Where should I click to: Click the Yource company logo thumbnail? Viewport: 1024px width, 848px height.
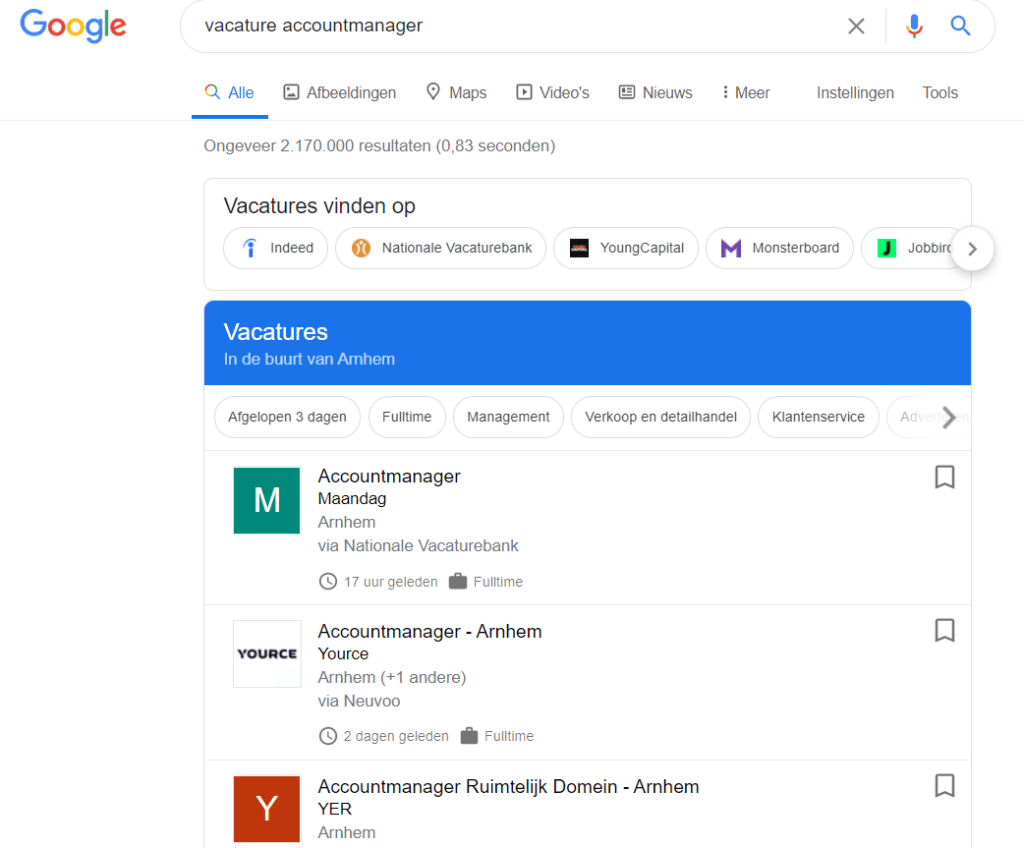coord(267,654)
